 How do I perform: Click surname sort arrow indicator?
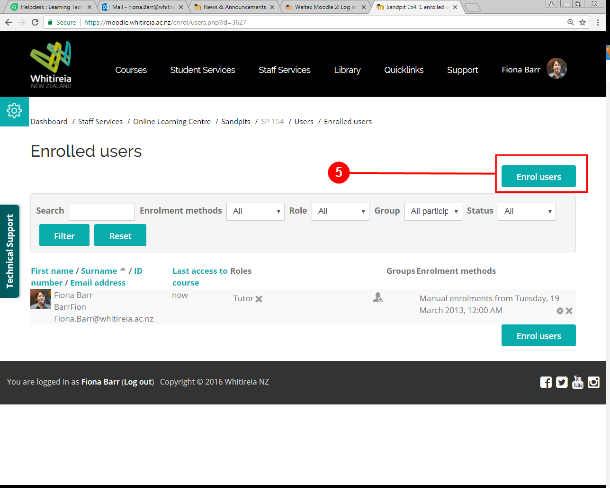123,270
